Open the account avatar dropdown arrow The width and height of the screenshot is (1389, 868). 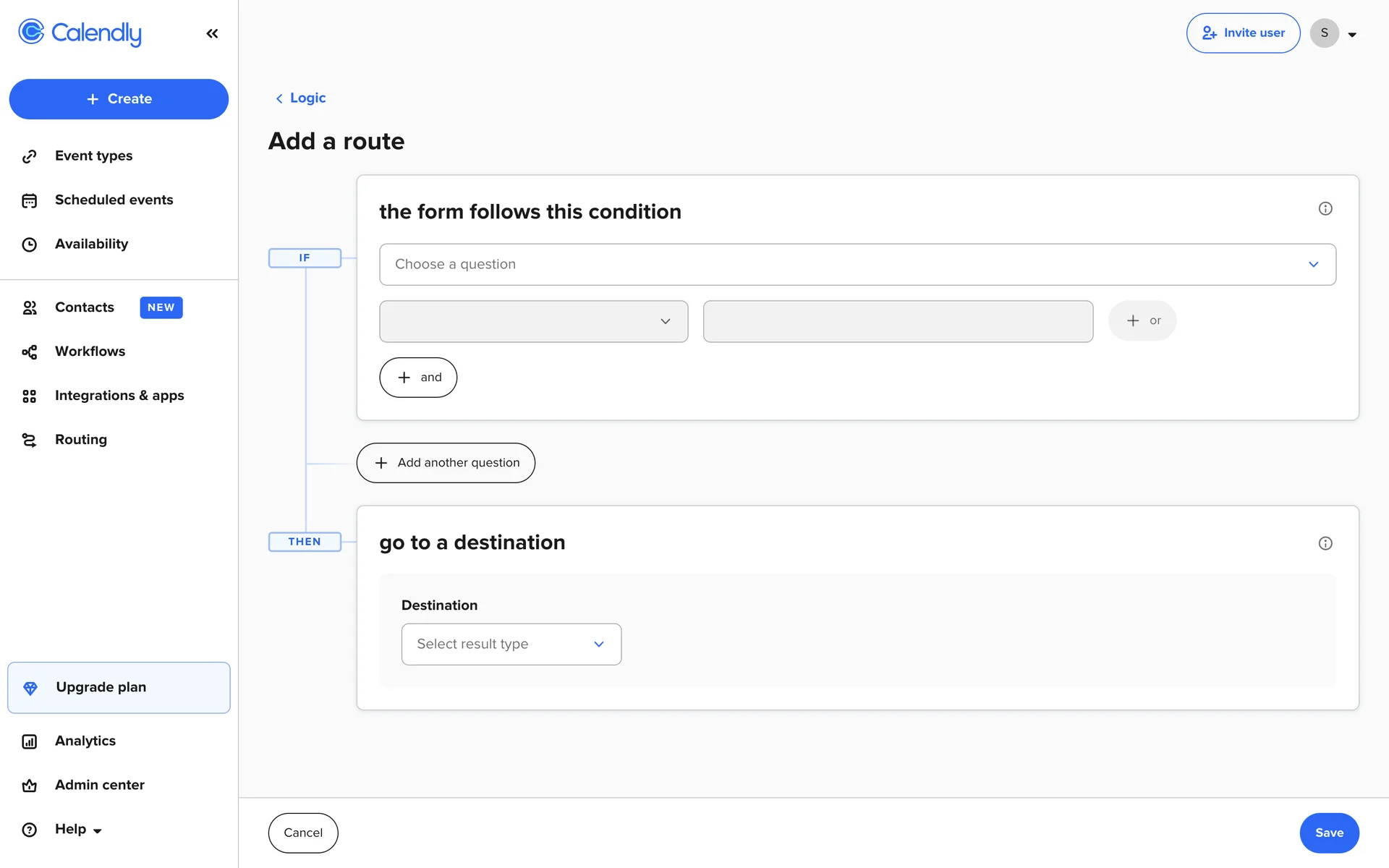tap(1351, 34)
